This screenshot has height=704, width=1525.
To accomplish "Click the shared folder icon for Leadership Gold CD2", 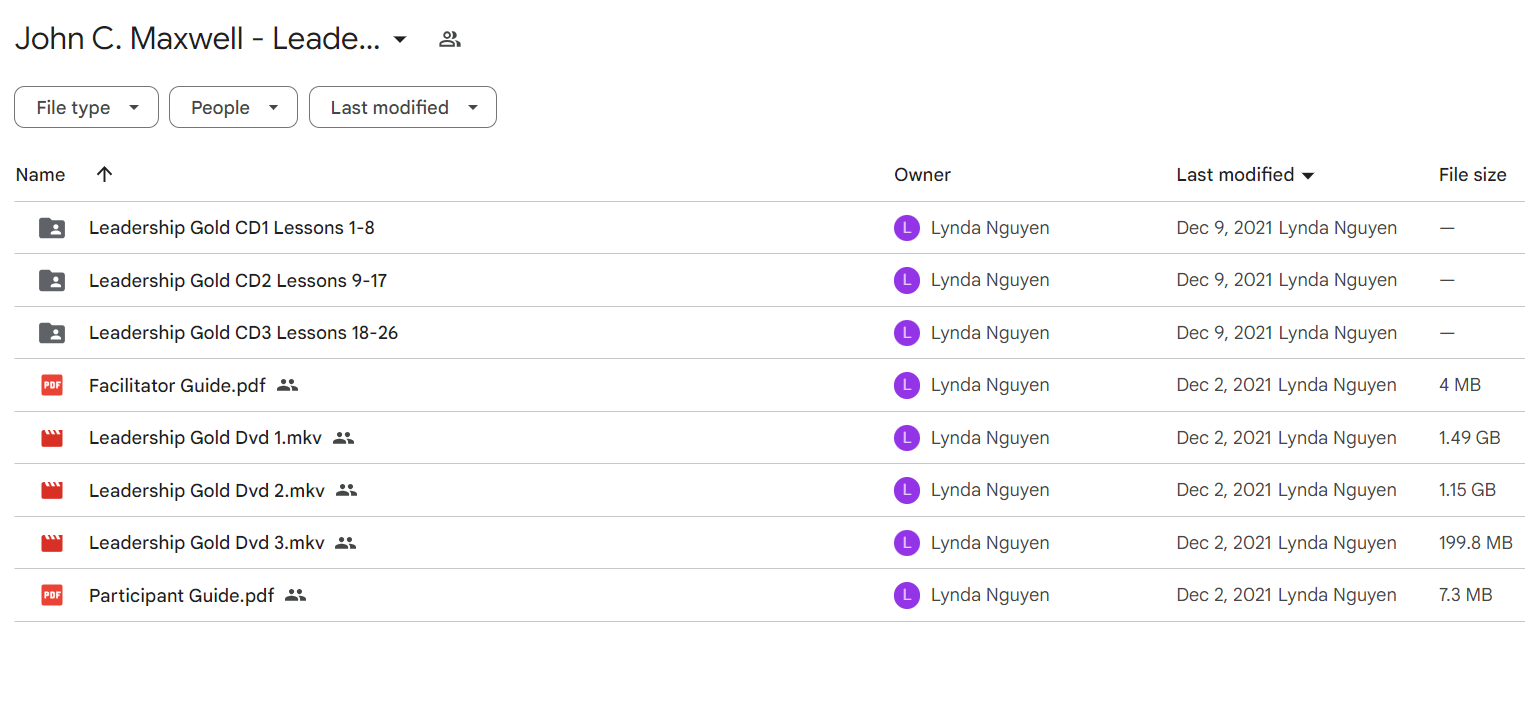I will click(52, 280).
